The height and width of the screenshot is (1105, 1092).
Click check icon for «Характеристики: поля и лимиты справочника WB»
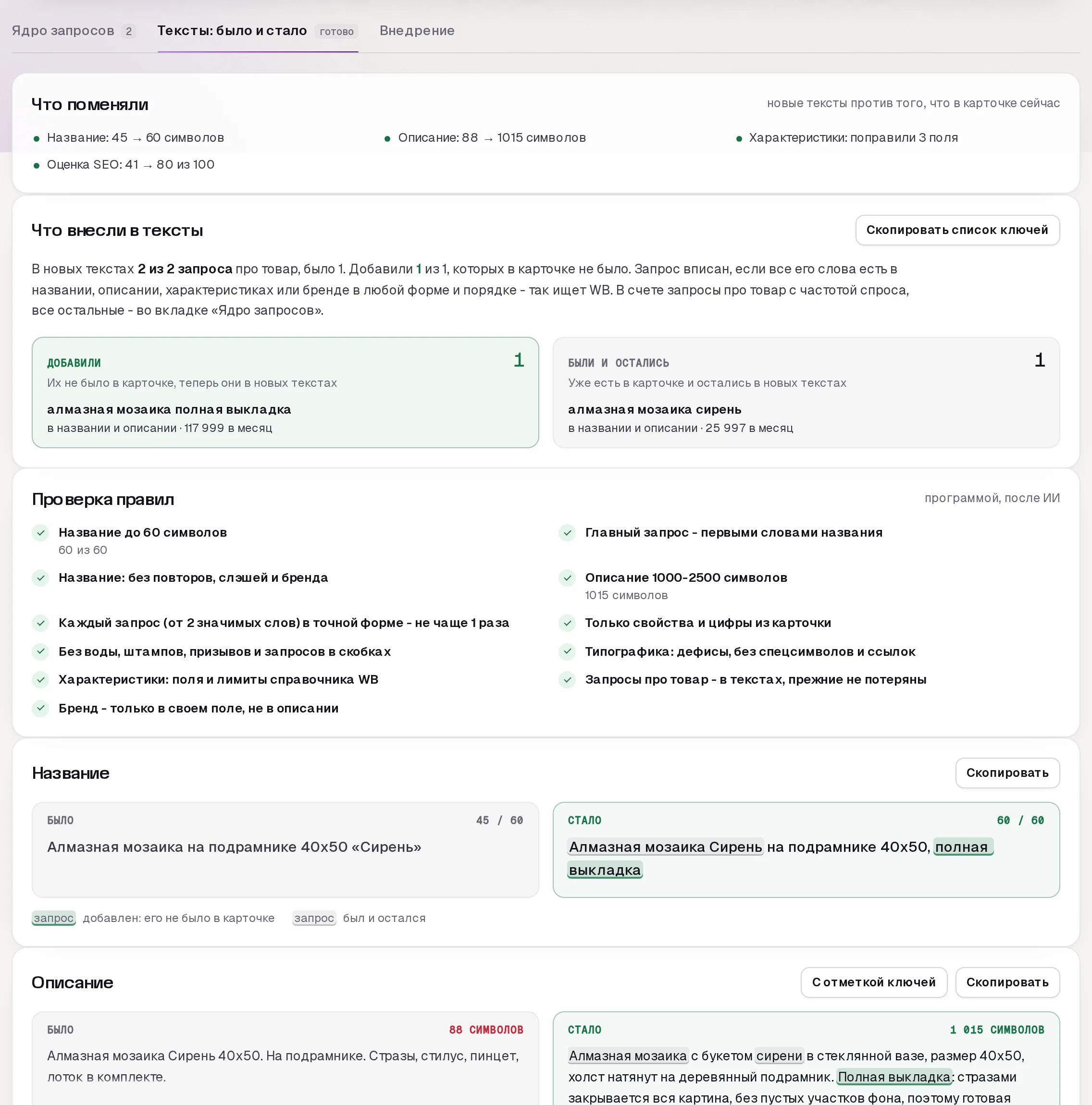[x=41, y=679]
